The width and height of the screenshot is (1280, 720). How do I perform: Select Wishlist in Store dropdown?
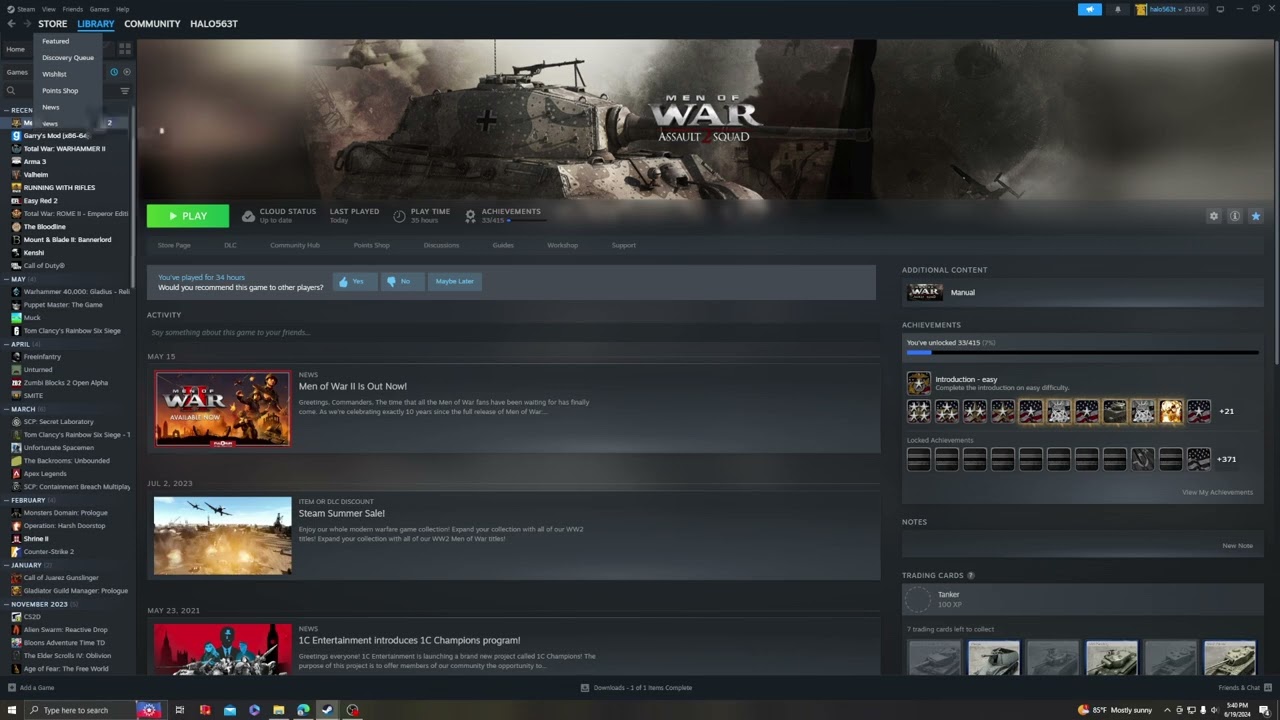(54, 74)
